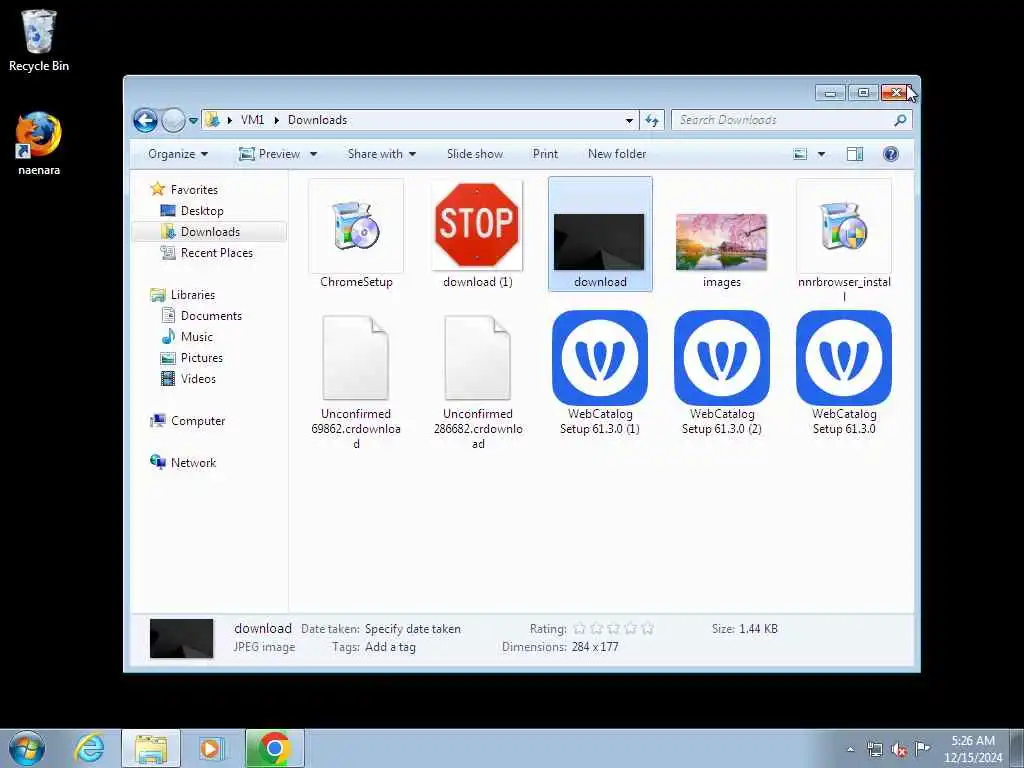1024x768 pixels.
Task: Click the muted volume tray icon
Action: pos(899,749)
